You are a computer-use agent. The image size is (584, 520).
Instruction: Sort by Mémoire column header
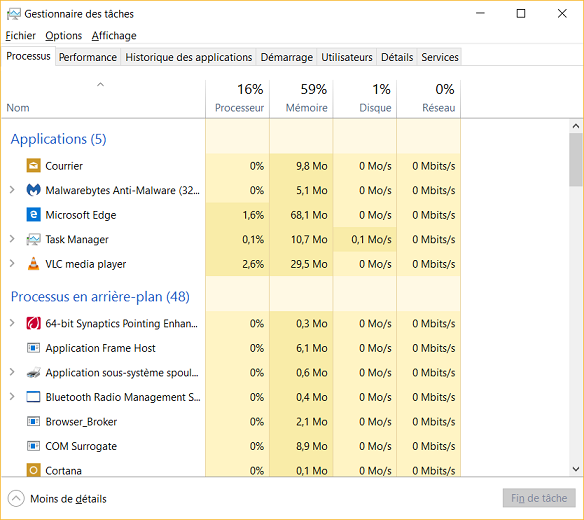(301, 99)
